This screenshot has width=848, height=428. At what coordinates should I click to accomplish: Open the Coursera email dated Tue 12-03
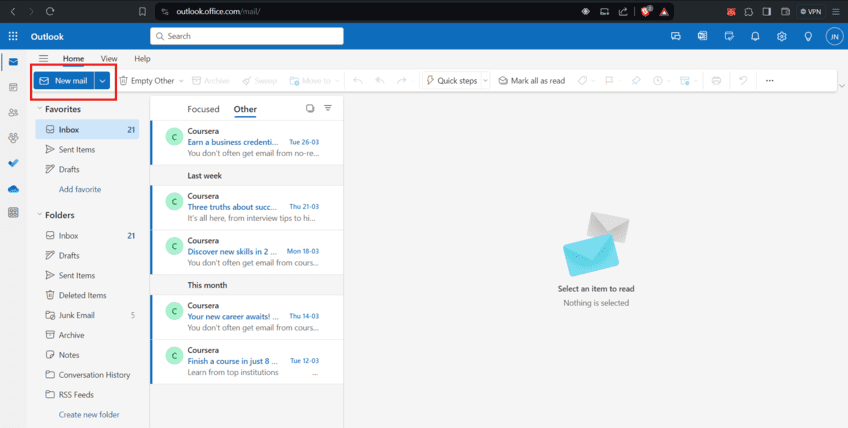(x=247, y=361)
